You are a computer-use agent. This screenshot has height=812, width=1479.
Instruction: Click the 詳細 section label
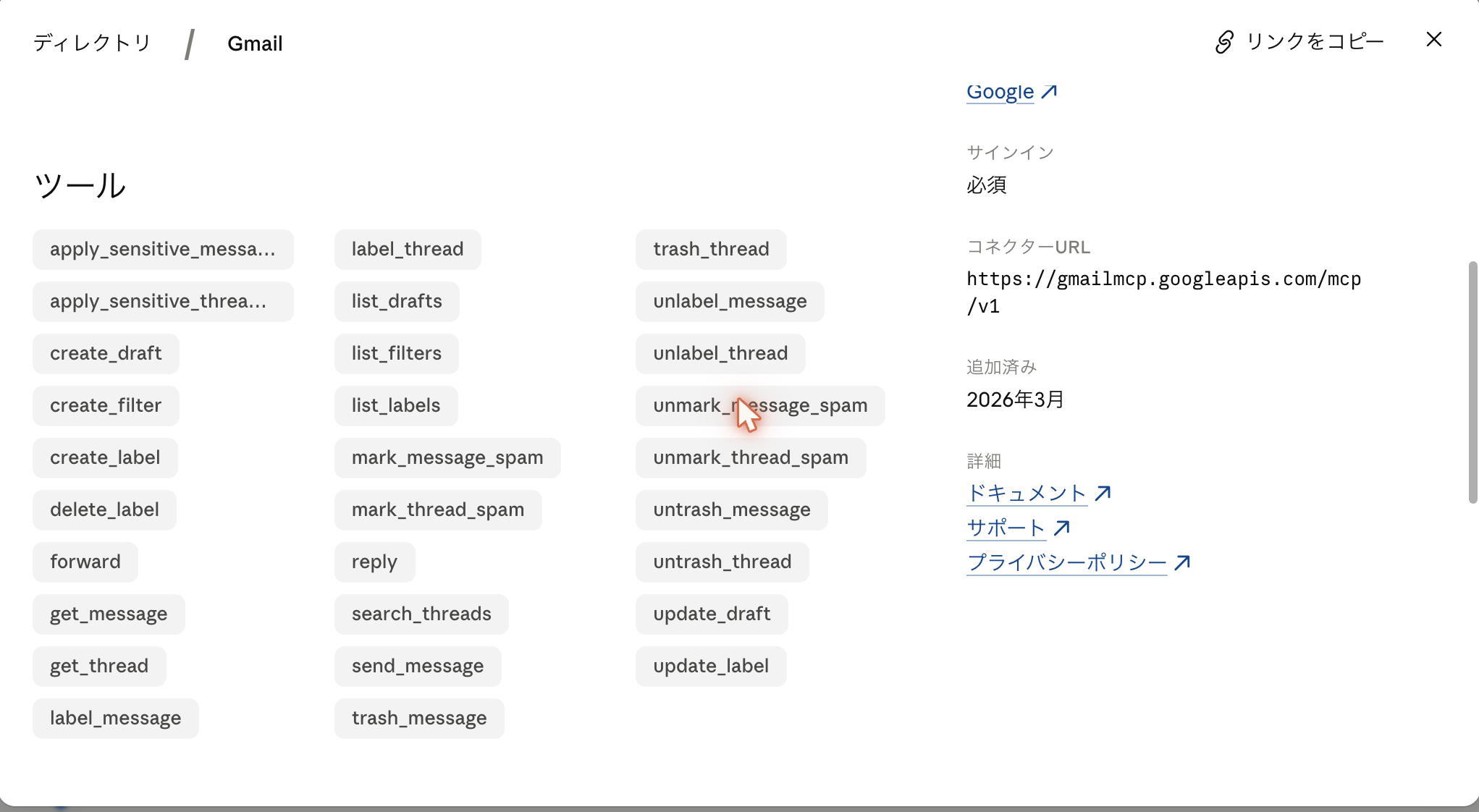pyautogui.click(x=984, y=461)
